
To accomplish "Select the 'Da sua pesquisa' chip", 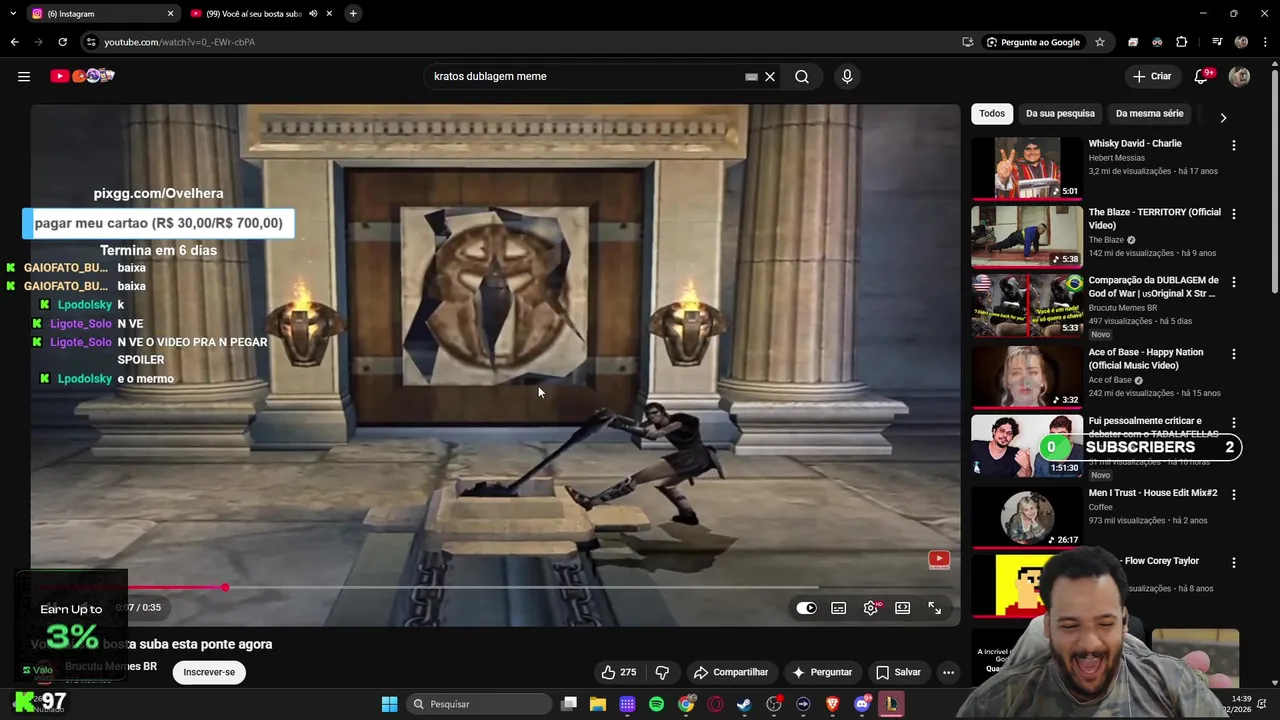I will click(1060, 114).
